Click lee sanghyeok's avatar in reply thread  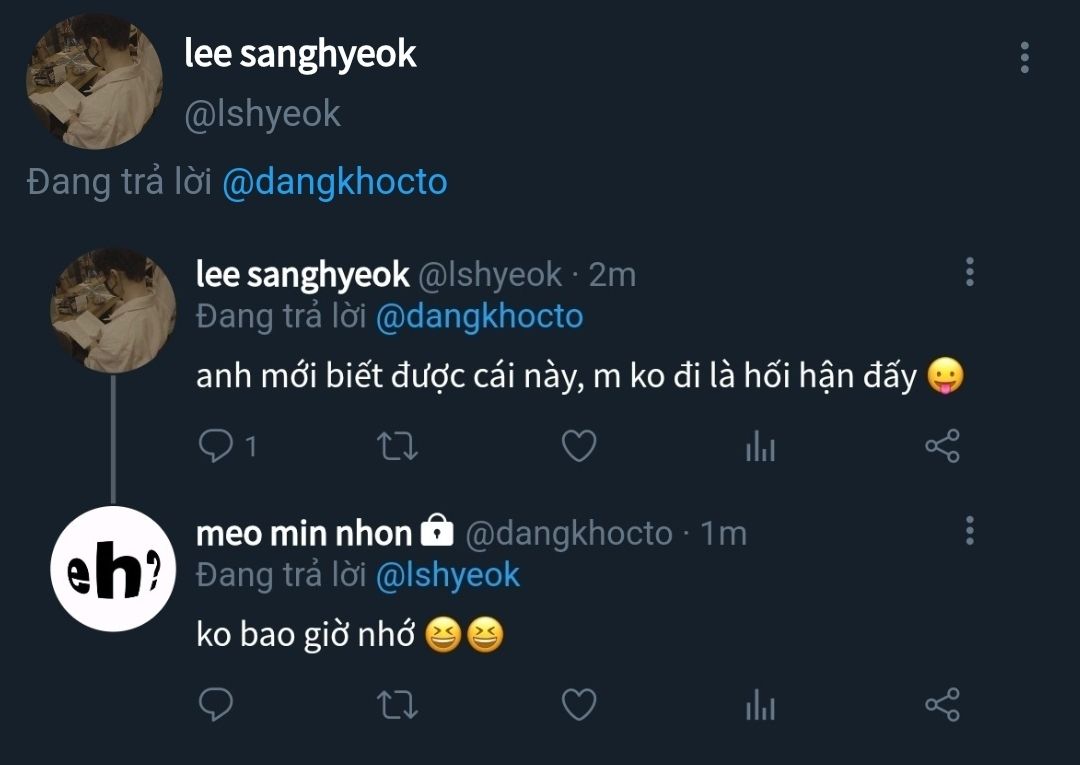(113, 310)
